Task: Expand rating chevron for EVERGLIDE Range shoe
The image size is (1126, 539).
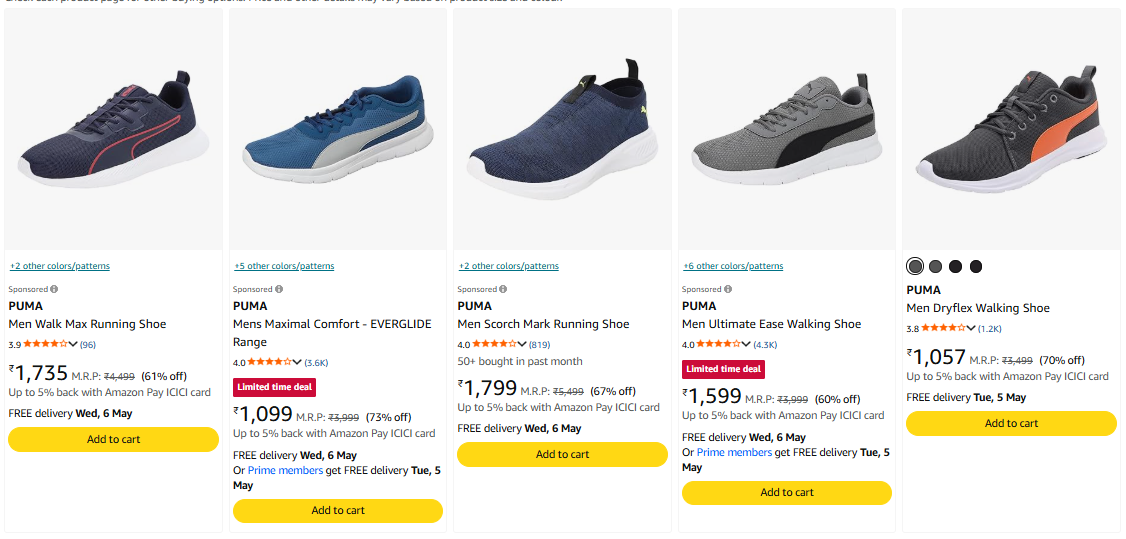Action: pos(297,362)
